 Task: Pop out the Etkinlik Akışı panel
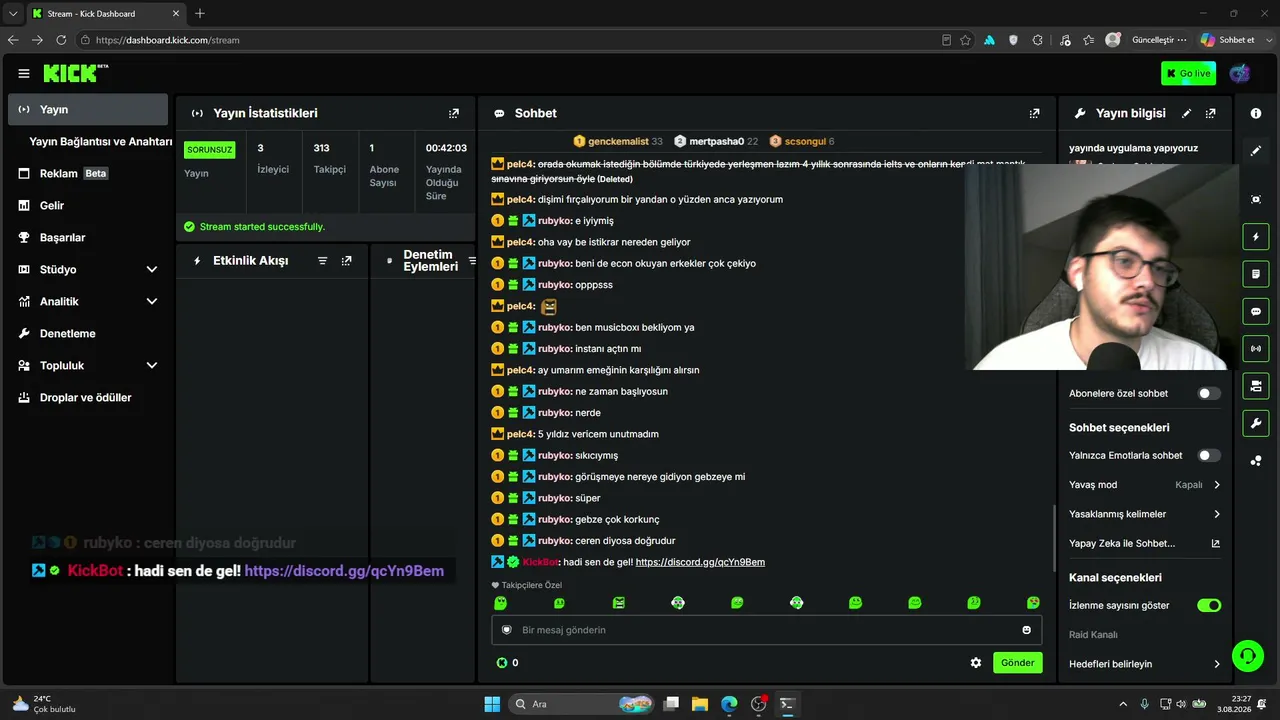(x=346, y=261)
